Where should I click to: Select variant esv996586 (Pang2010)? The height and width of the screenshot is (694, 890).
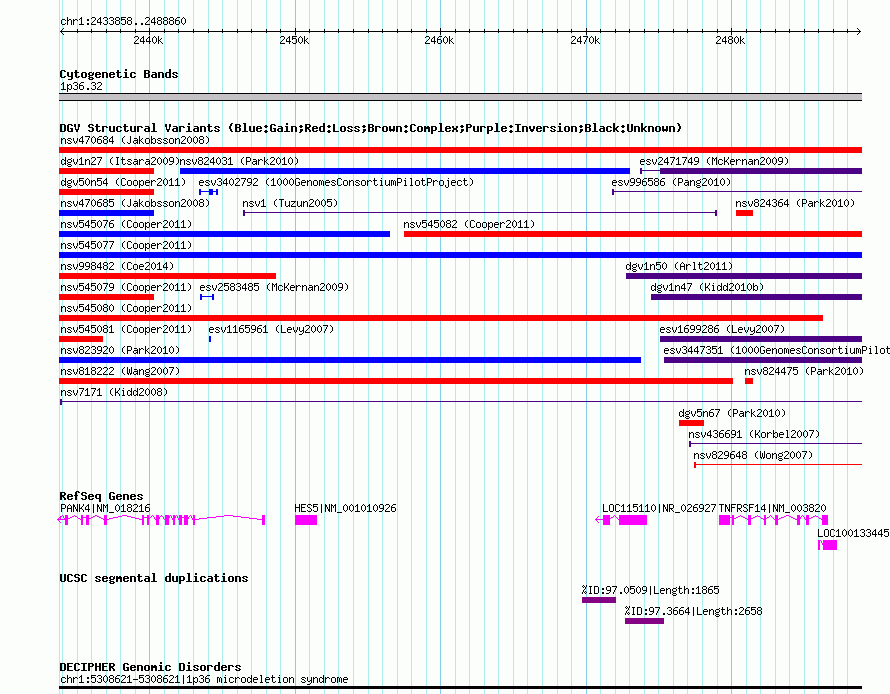tap(671, 182)
